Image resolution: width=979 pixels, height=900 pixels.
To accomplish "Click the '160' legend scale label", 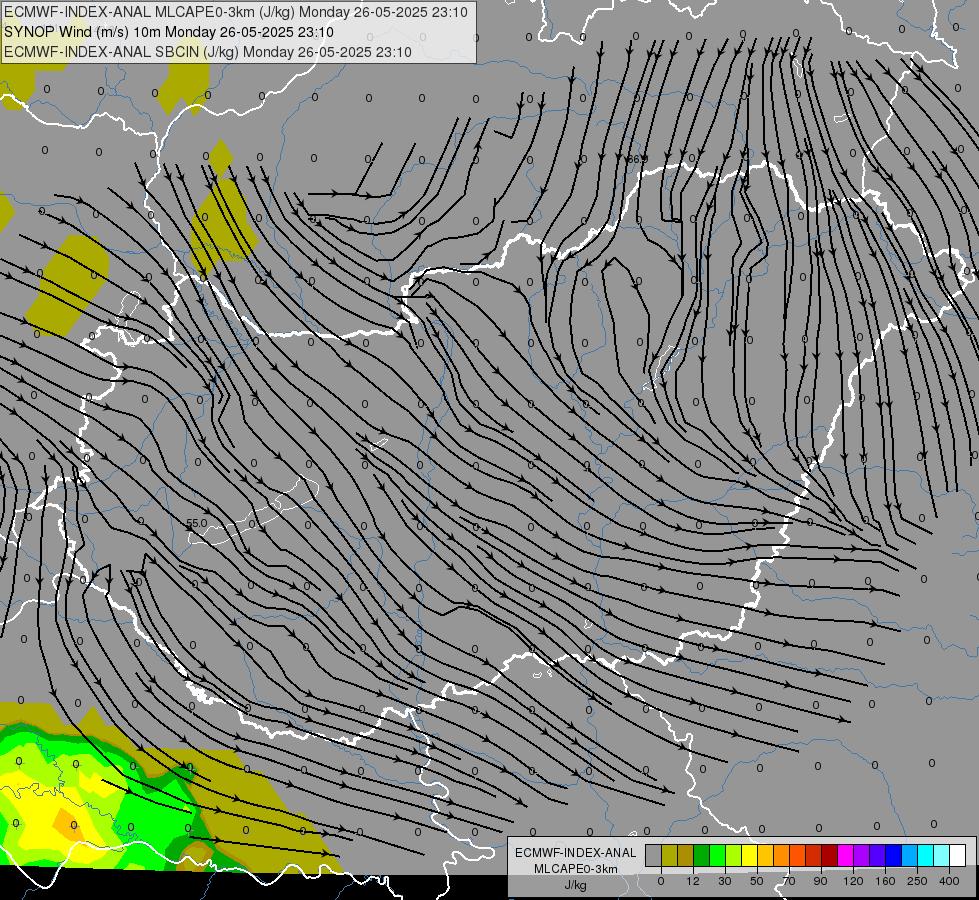I will (885, 881).
